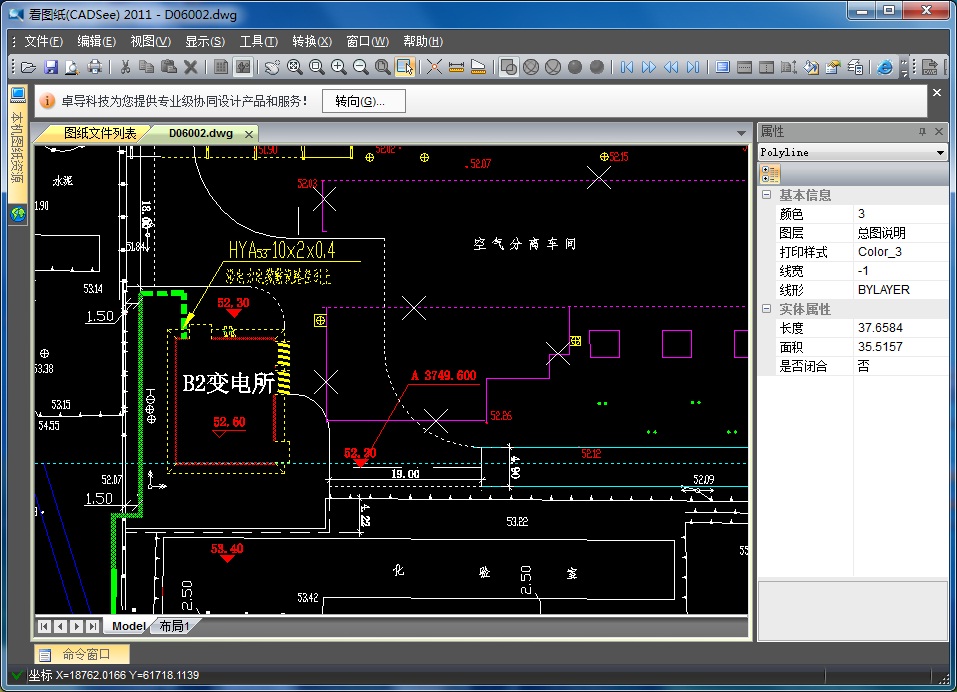Screen dimensions: 957x692
Task: Click the blue rewind previous arrow
Action: [671, 67]
